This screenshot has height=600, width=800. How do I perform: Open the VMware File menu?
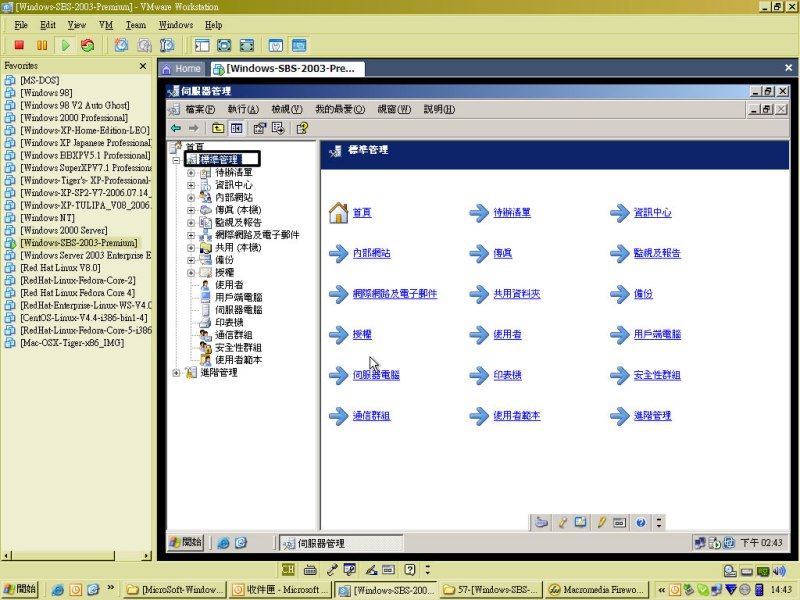click(x=21, y=25)
